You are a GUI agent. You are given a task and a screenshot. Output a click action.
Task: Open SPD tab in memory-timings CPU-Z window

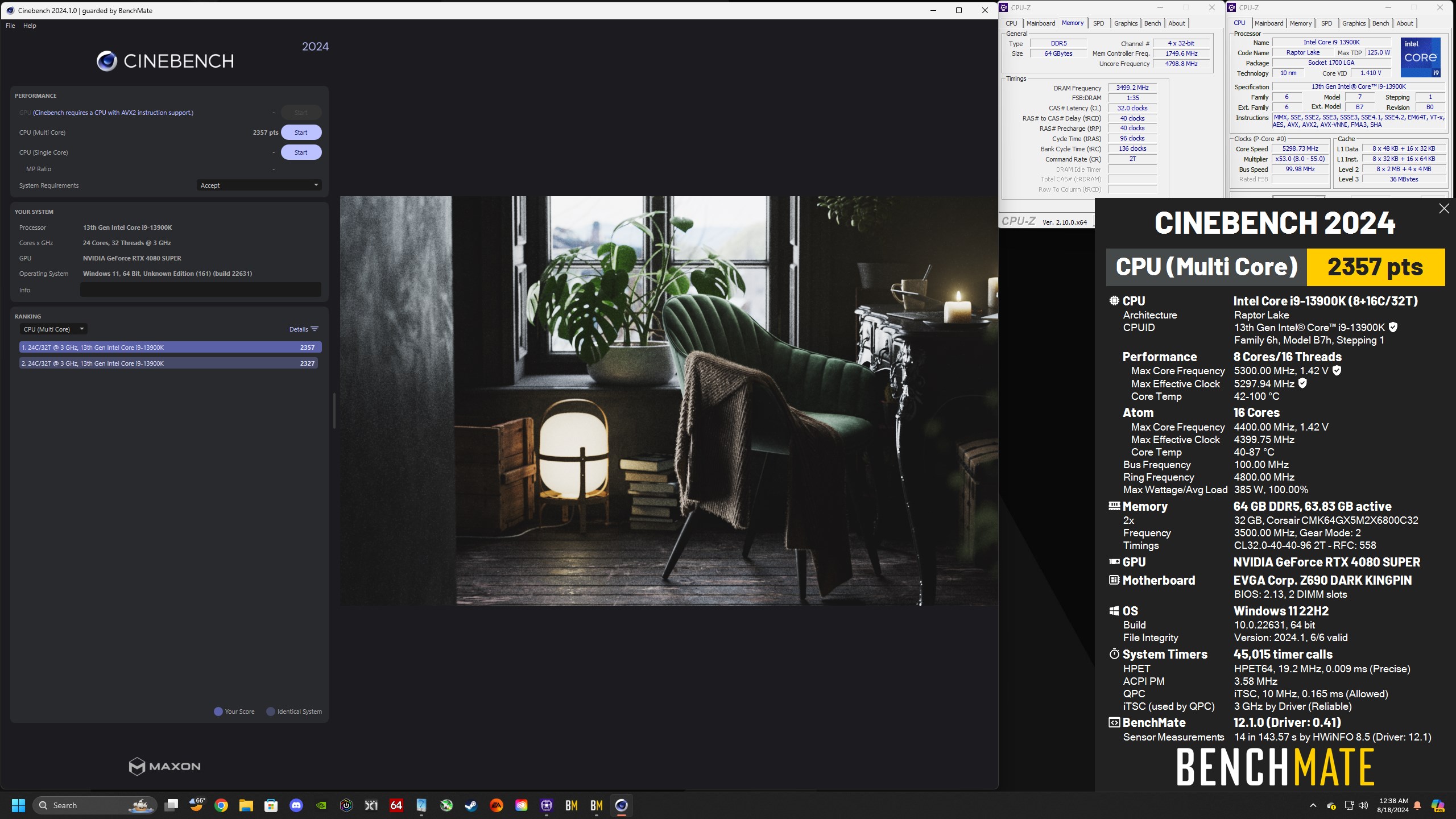click(x=1098, y=23)
